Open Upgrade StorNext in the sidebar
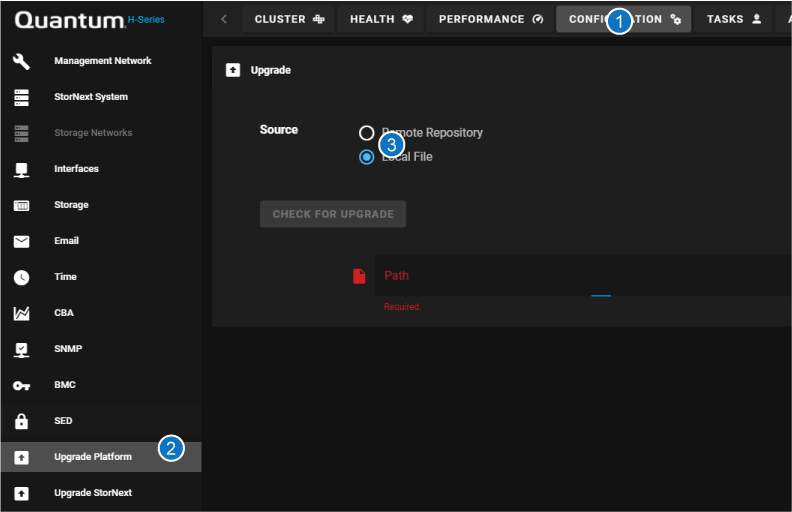The width and height of the screenshot is (792, 512). pos(93,493)
